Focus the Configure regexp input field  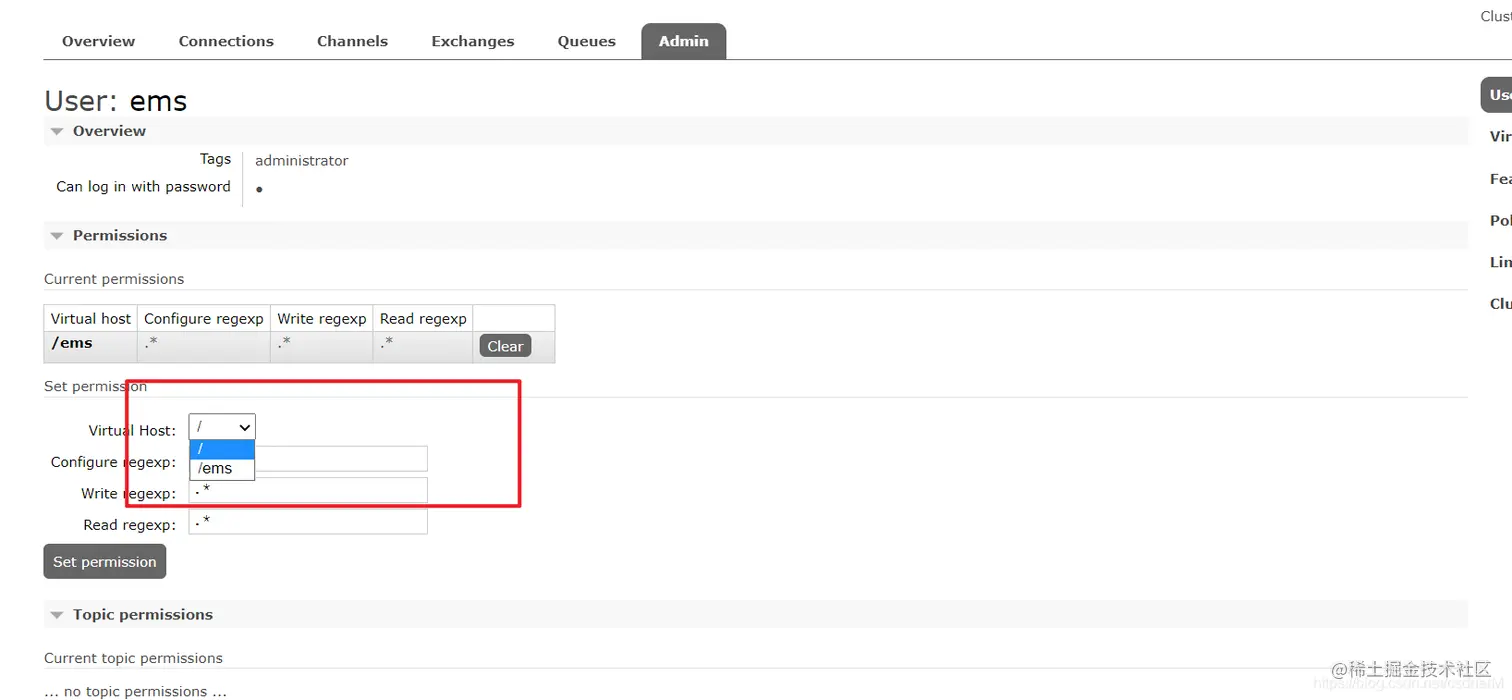(308, 458)
